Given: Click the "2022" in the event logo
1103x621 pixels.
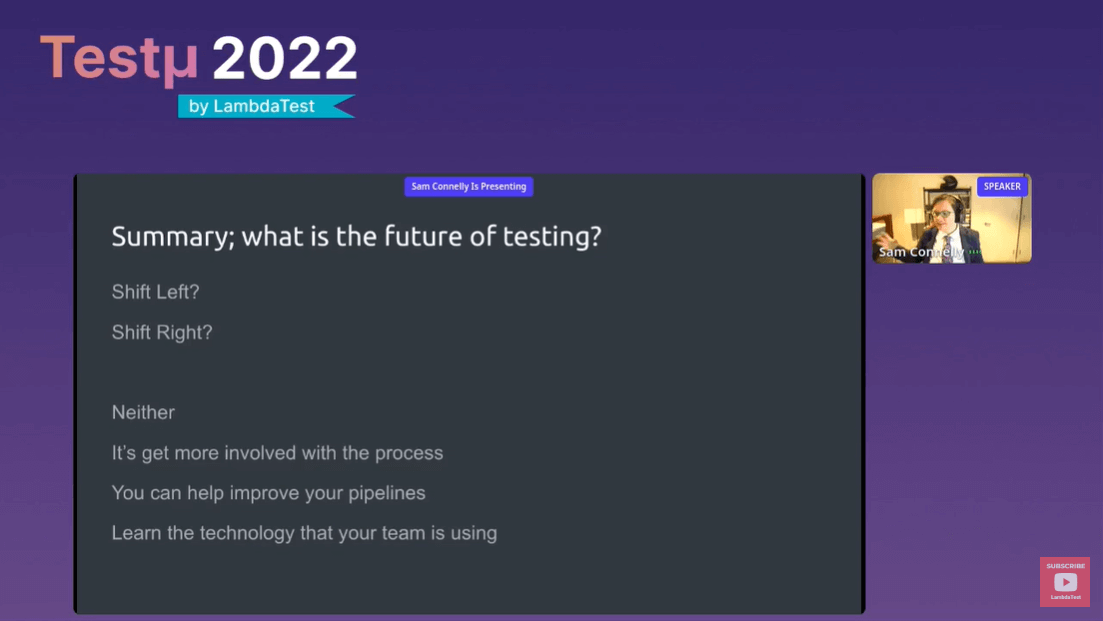Looking at the screenshot, I should point(284,60).
